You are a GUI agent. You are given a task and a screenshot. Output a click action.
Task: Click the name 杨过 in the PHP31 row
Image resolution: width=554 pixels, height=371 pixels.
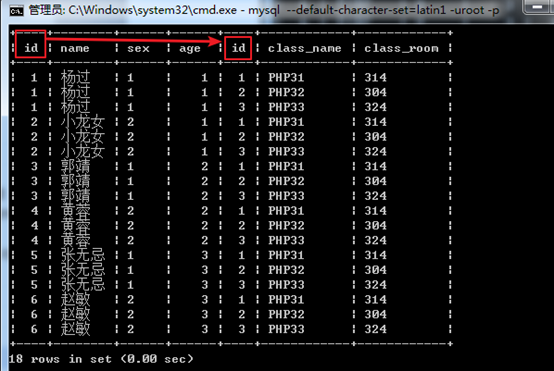[x=75, y=77]
